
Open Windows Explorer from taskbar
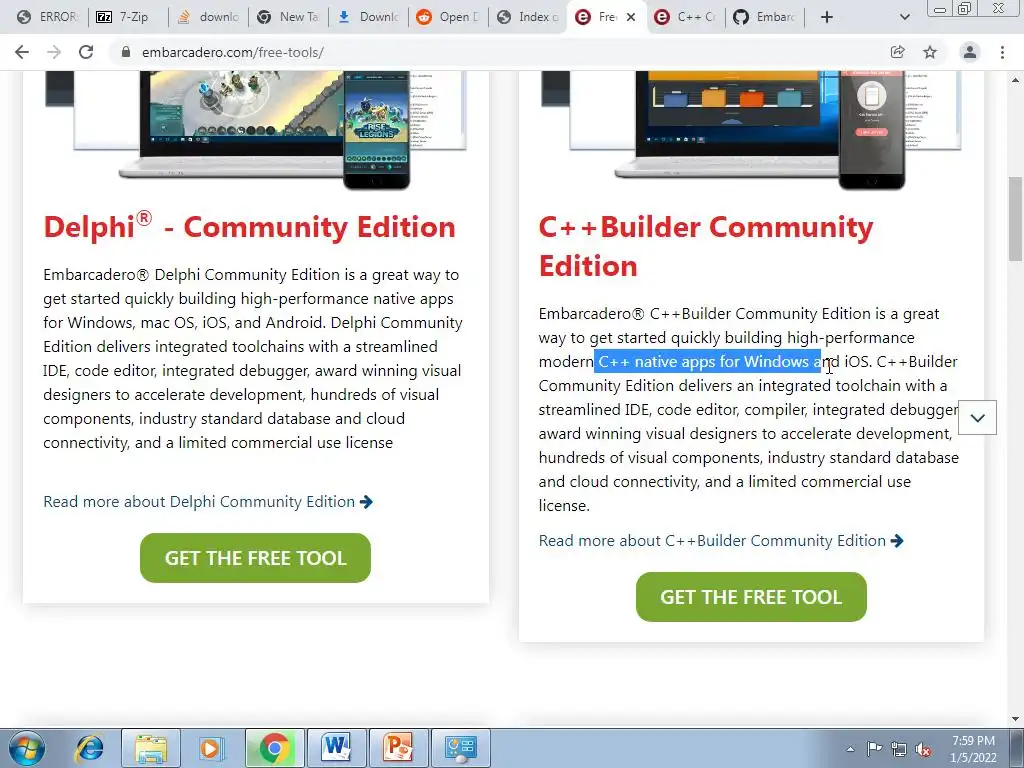tap(151, 748)
